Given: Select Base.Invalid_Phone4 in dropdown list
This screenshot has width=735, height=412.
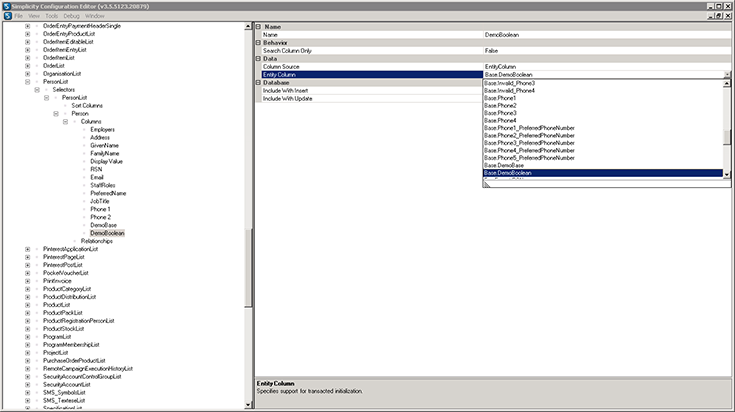Looking at the screenshot, I should pos(509,90).
